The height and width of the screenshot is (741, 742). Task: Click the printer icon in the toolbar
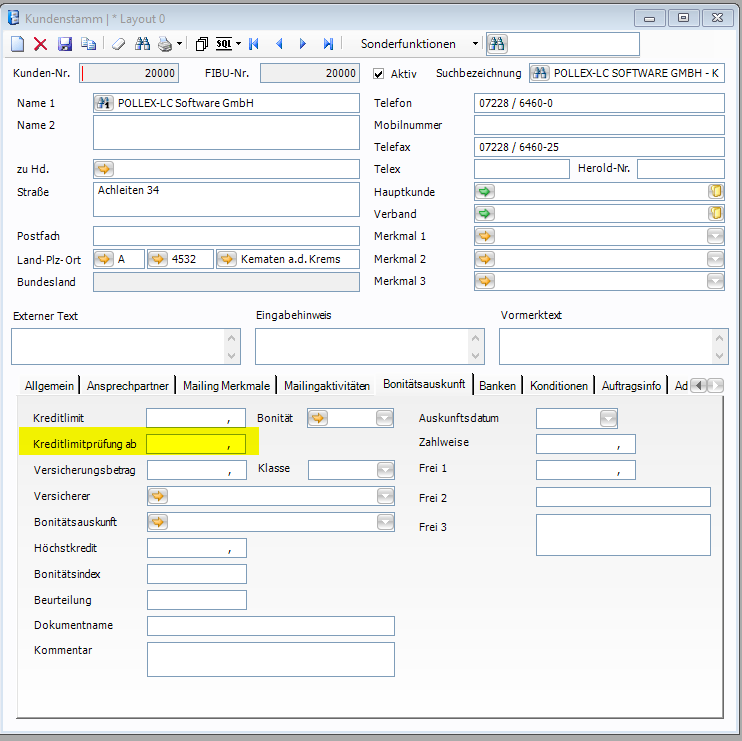165,44
